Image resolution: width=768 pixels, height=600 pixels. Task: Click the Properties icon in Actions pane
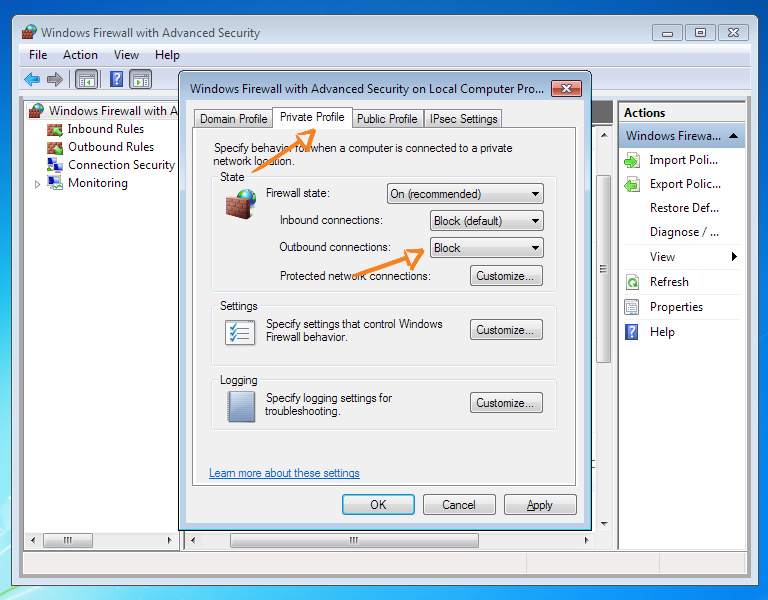(632, 307)
